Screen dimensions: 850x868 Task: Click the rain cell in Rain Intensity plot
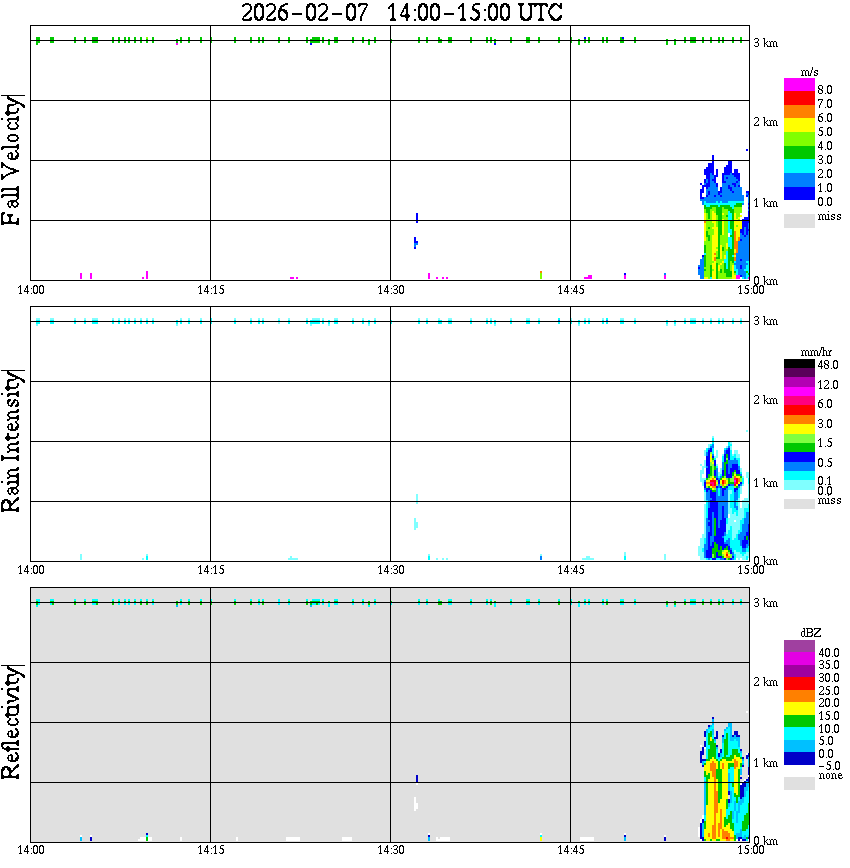click(723, 498)
